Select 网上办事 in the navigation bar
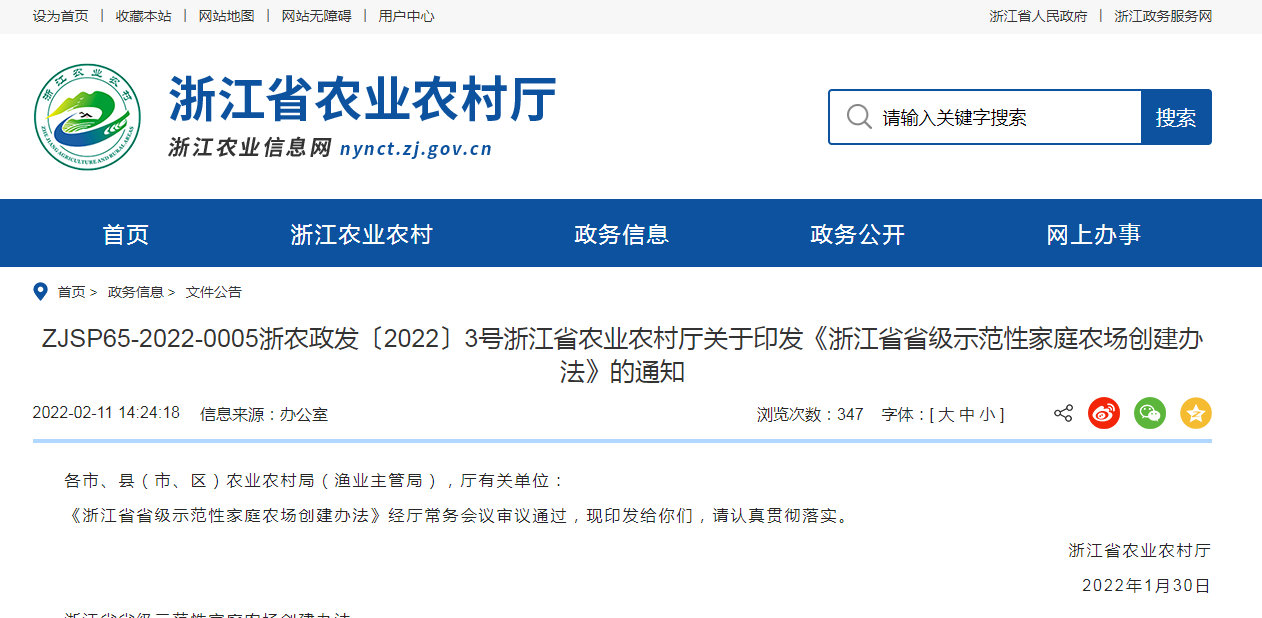 point(1093,234)
